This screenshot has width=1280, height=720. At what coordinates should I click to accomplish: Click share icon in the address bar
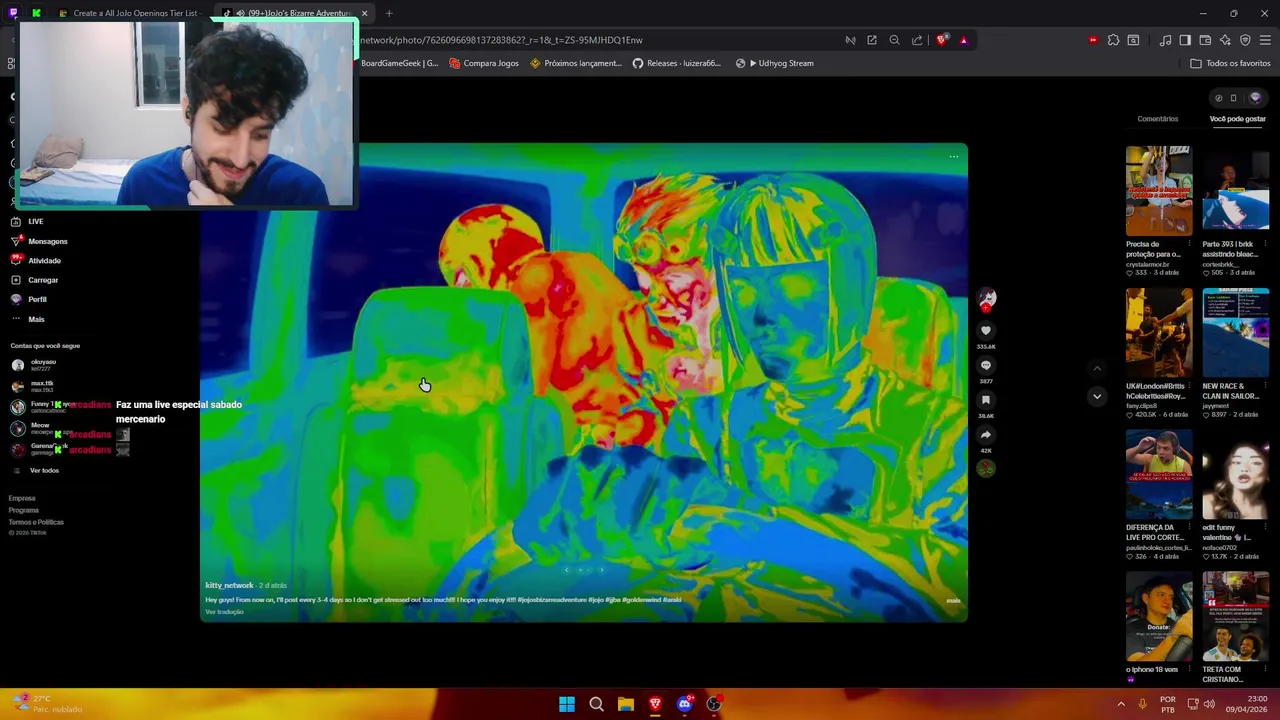click(917, 40)
